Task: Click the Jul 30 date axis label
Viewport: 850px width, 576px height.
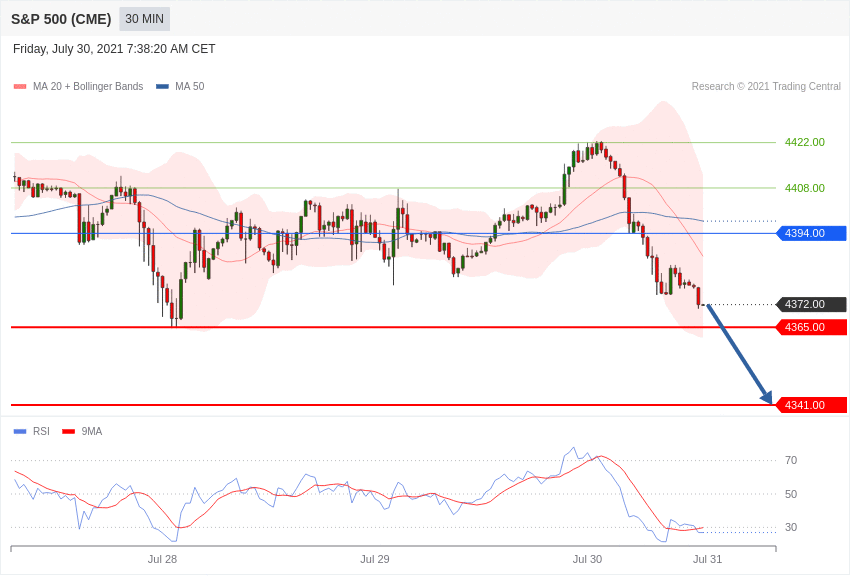Action: [587, 559]
